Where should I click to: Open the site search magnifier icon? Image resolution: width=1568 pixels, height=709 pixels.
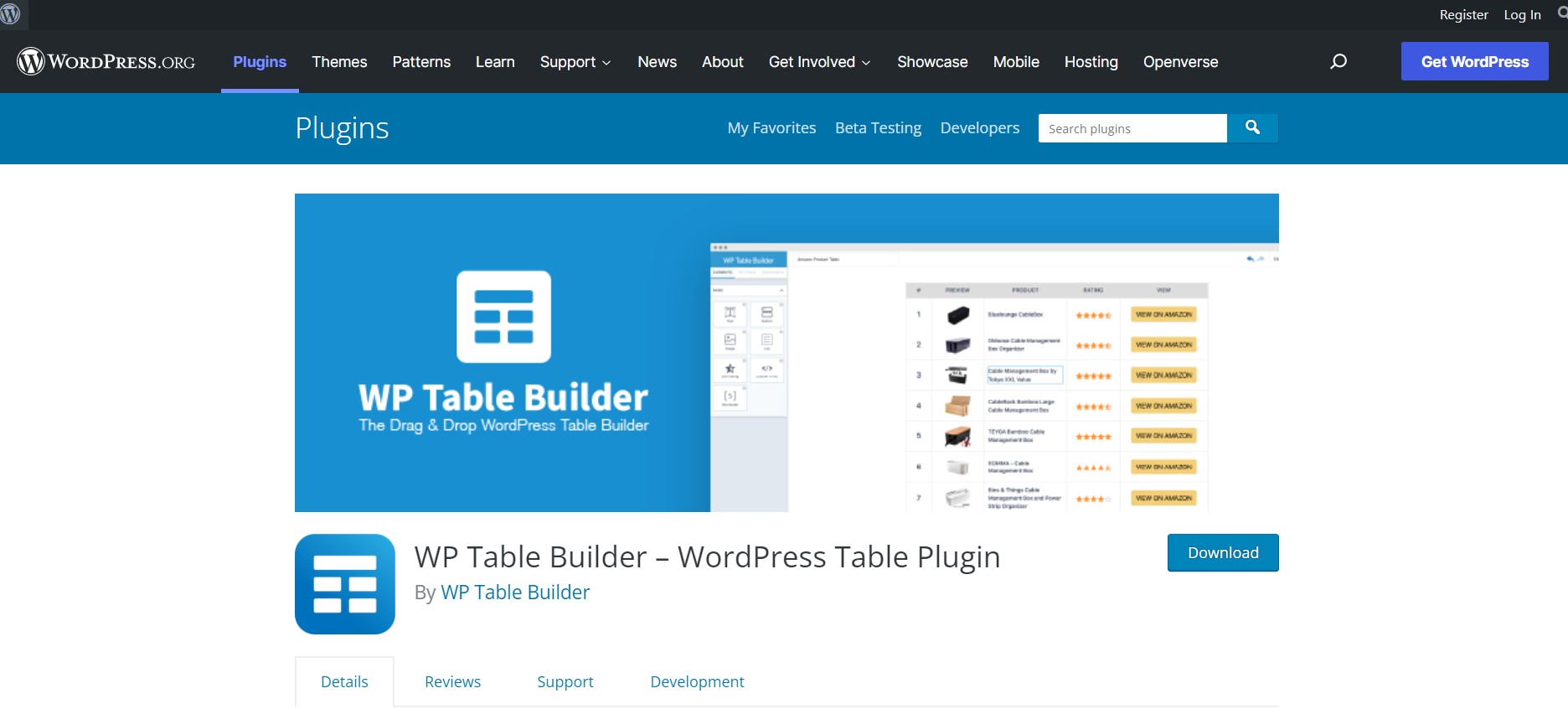1338,61
